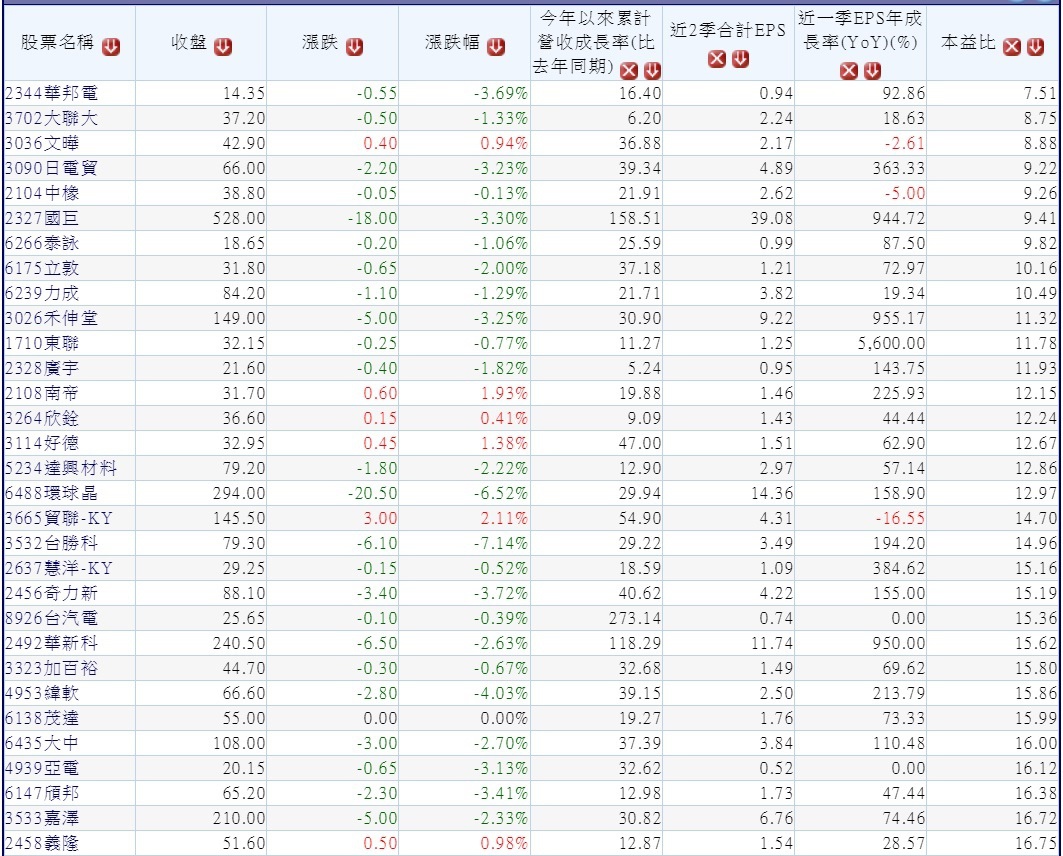This screenshot has height=856, width=1063.
Task: Open stock 3090日電貿
Action: click(x=52, y=169)
